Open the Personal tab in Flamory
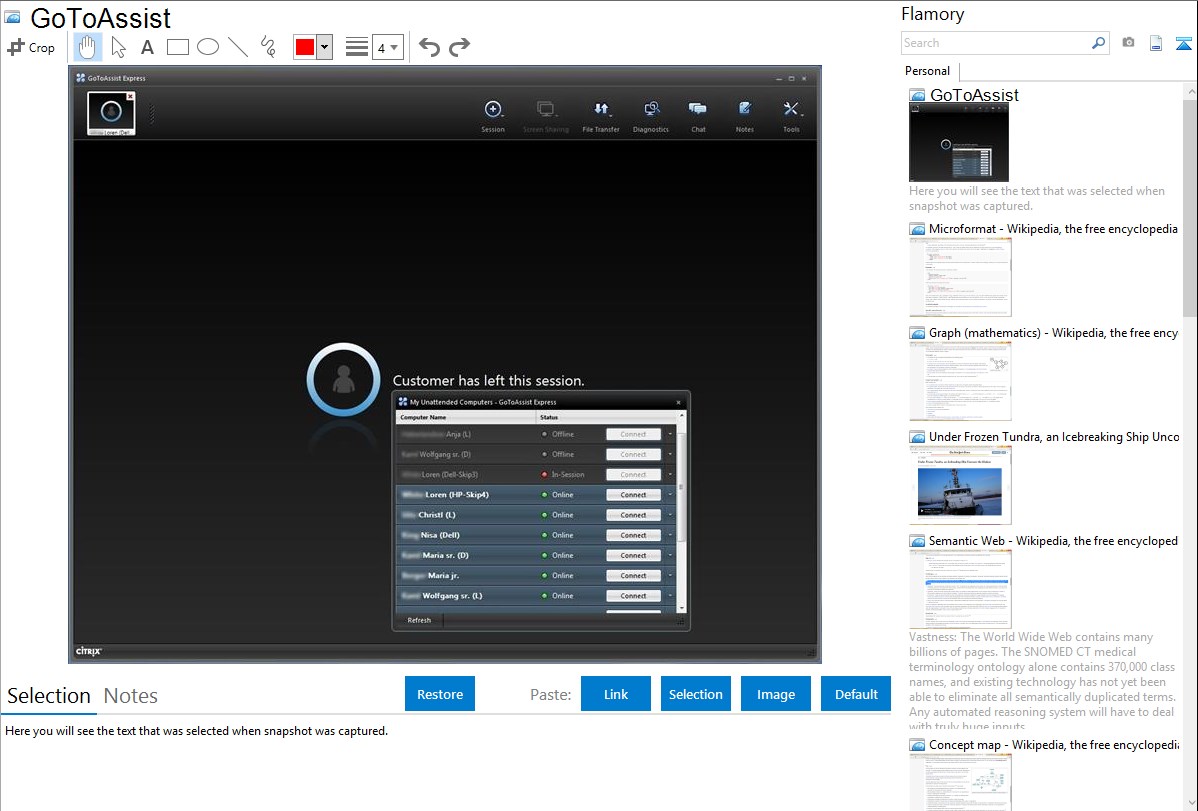This screenshot has width=1198, height=811. pyautogui.click(x=928, y=71)
